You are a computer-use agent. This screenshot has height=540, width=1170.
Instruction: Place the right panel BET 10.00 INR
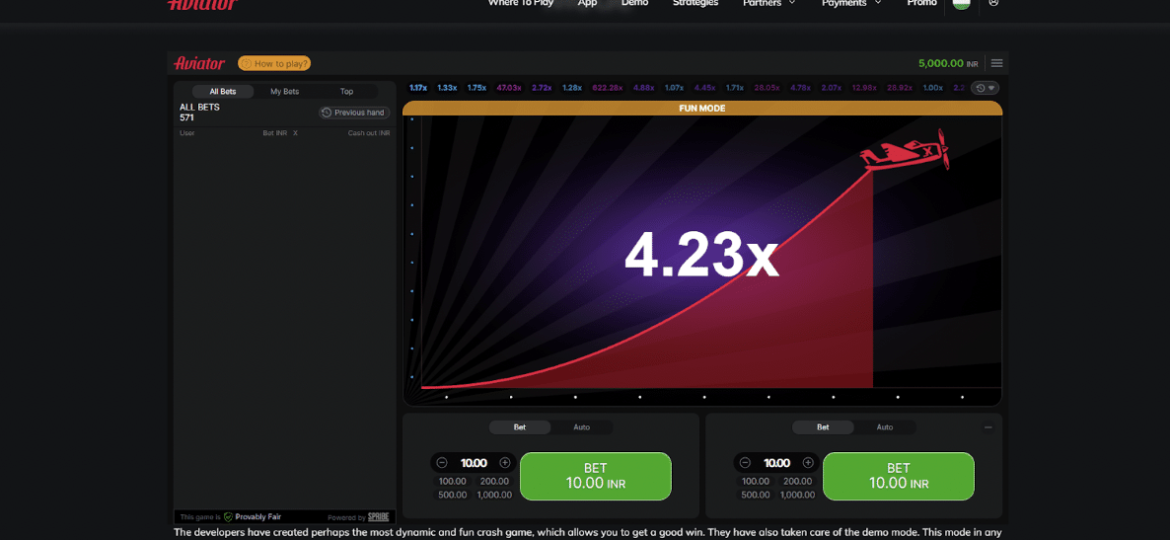(898, 476)
